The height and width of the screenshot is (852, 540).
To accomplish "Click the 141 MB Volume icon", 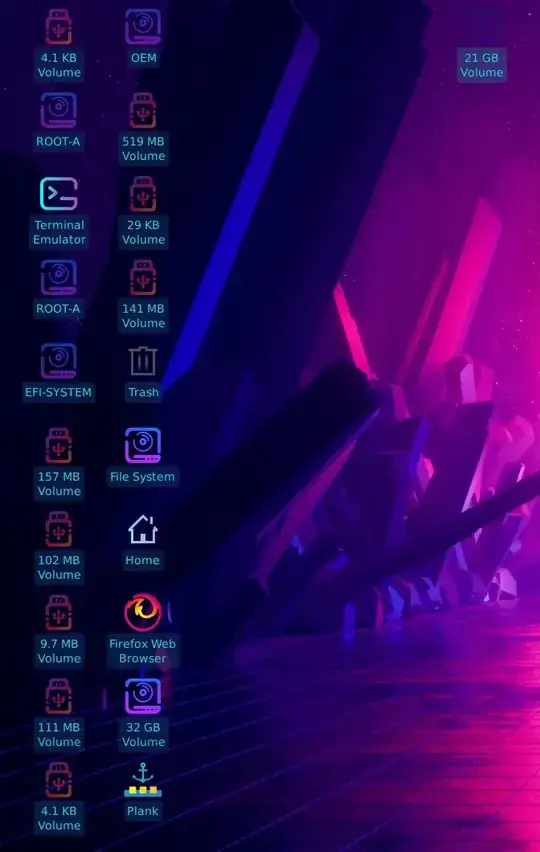I will [x=143, y=278].
